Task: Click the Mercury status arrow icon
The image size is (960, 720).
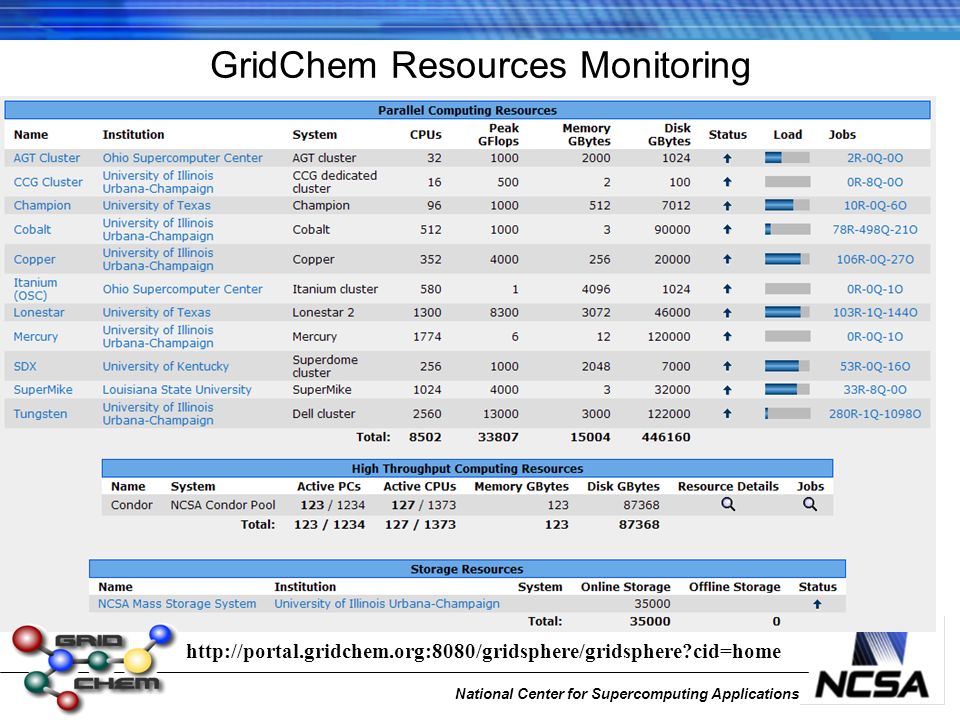Action: (727, 336)
